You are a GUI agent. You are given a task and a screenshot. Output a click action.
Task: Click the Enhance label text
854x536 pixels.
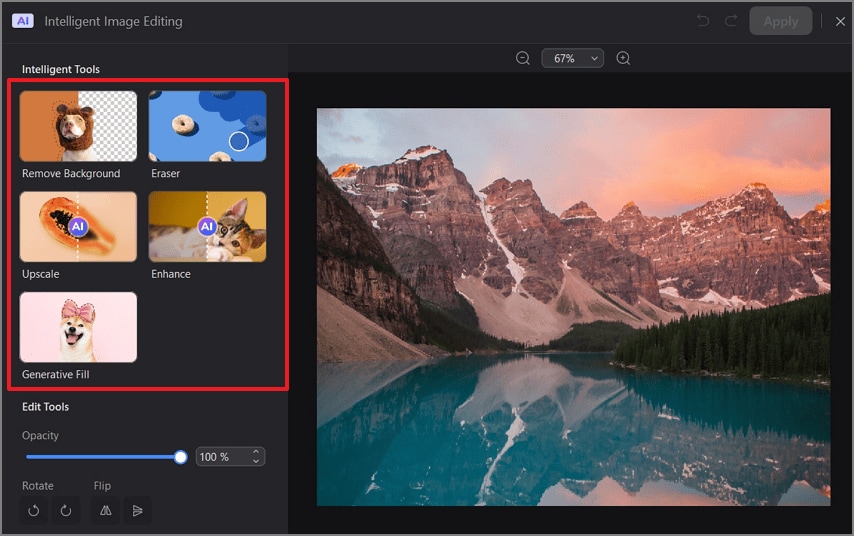pyautogui.click(x=171, y=274)
